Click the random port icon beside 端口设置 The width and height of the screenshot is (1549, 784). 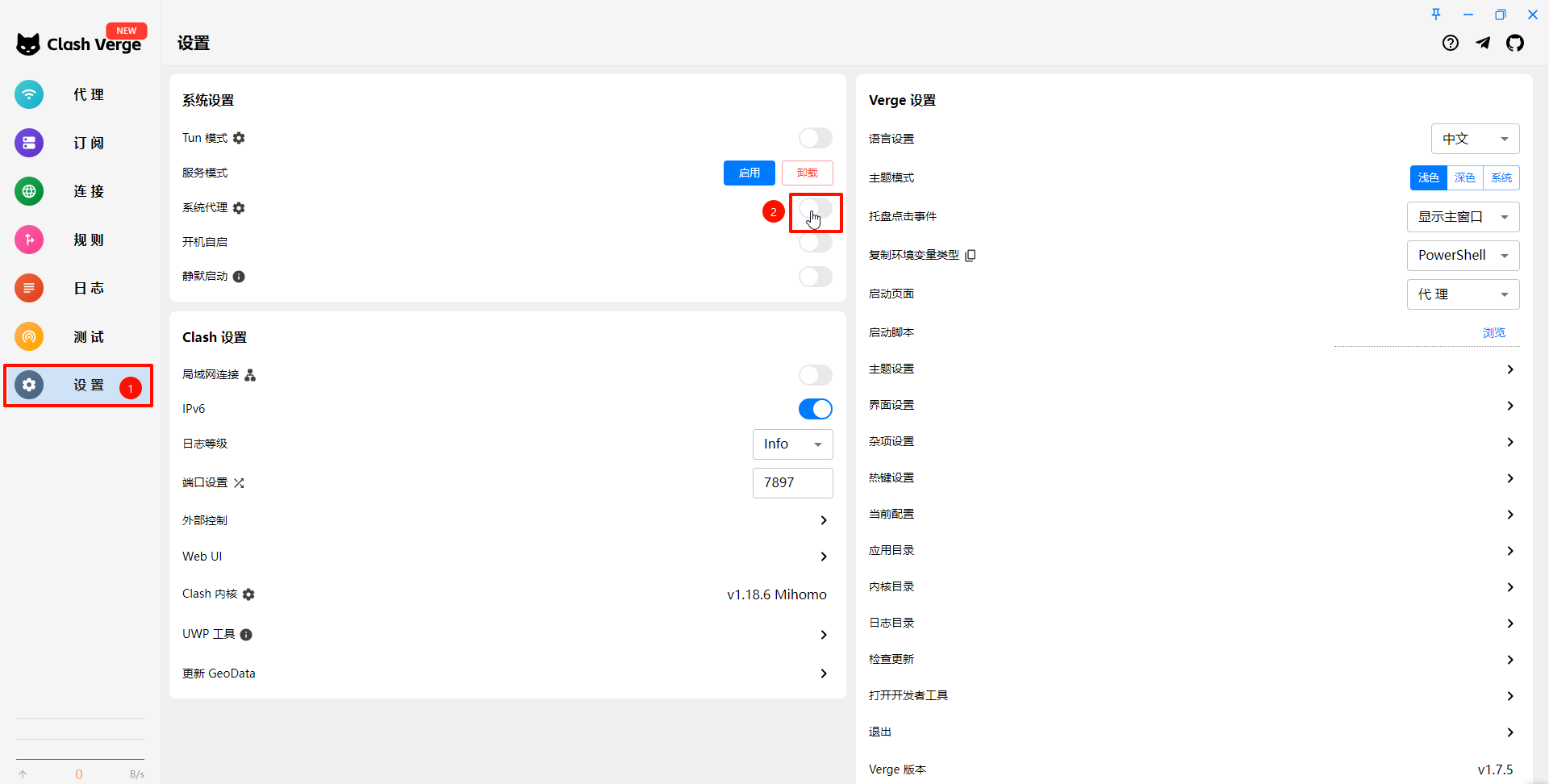[239, 483]
